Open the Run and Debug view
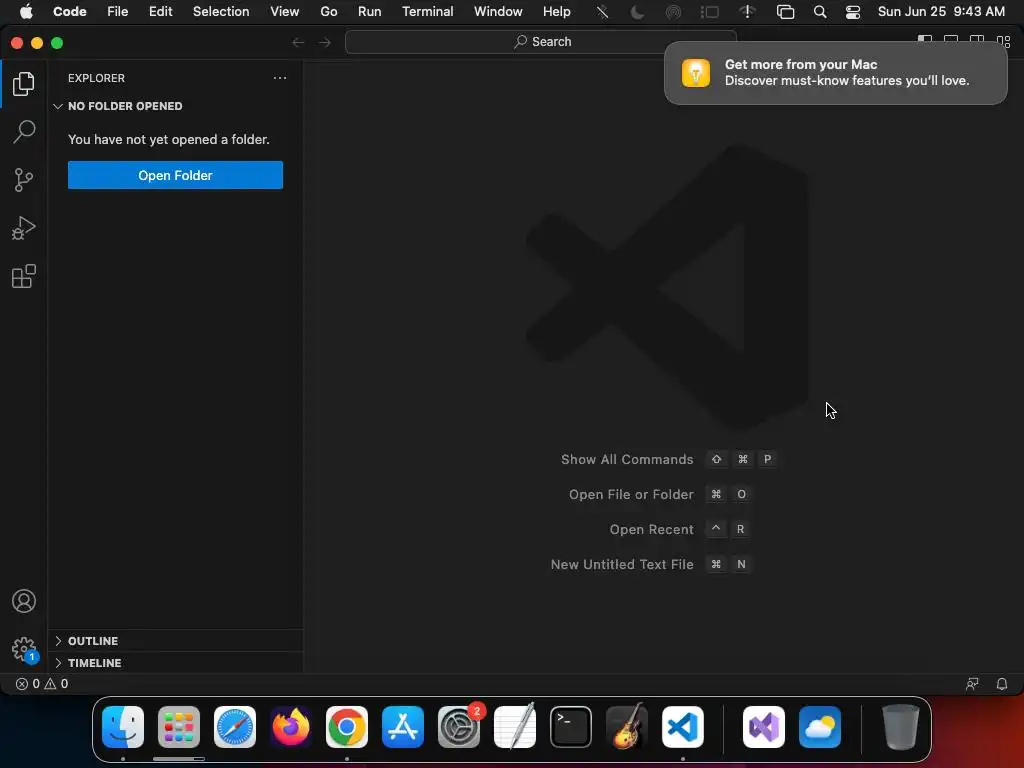Viewport: 1024px width, 768px height. point(24,228)
